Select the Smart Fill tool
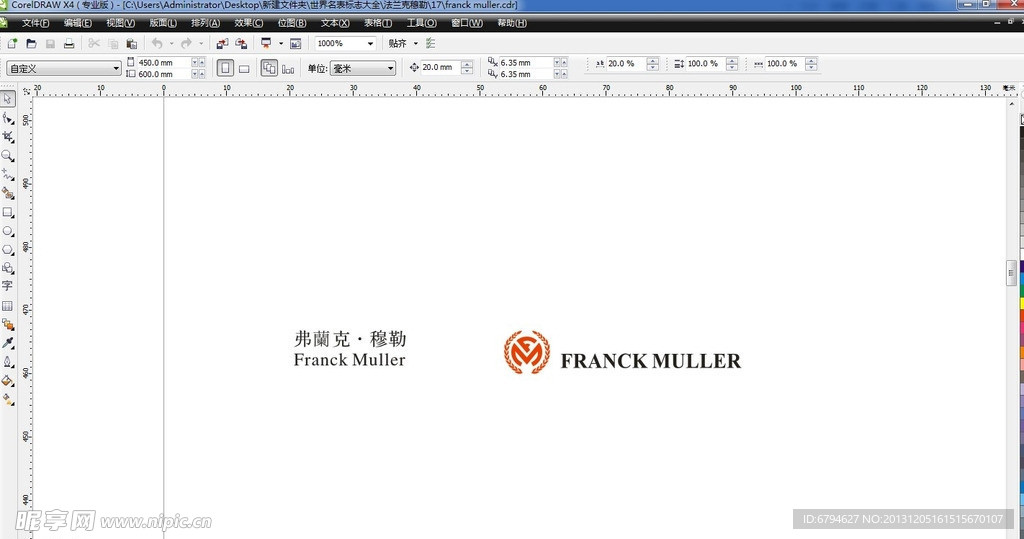The width and height of the screenshot is (1024, 539). 7,193
